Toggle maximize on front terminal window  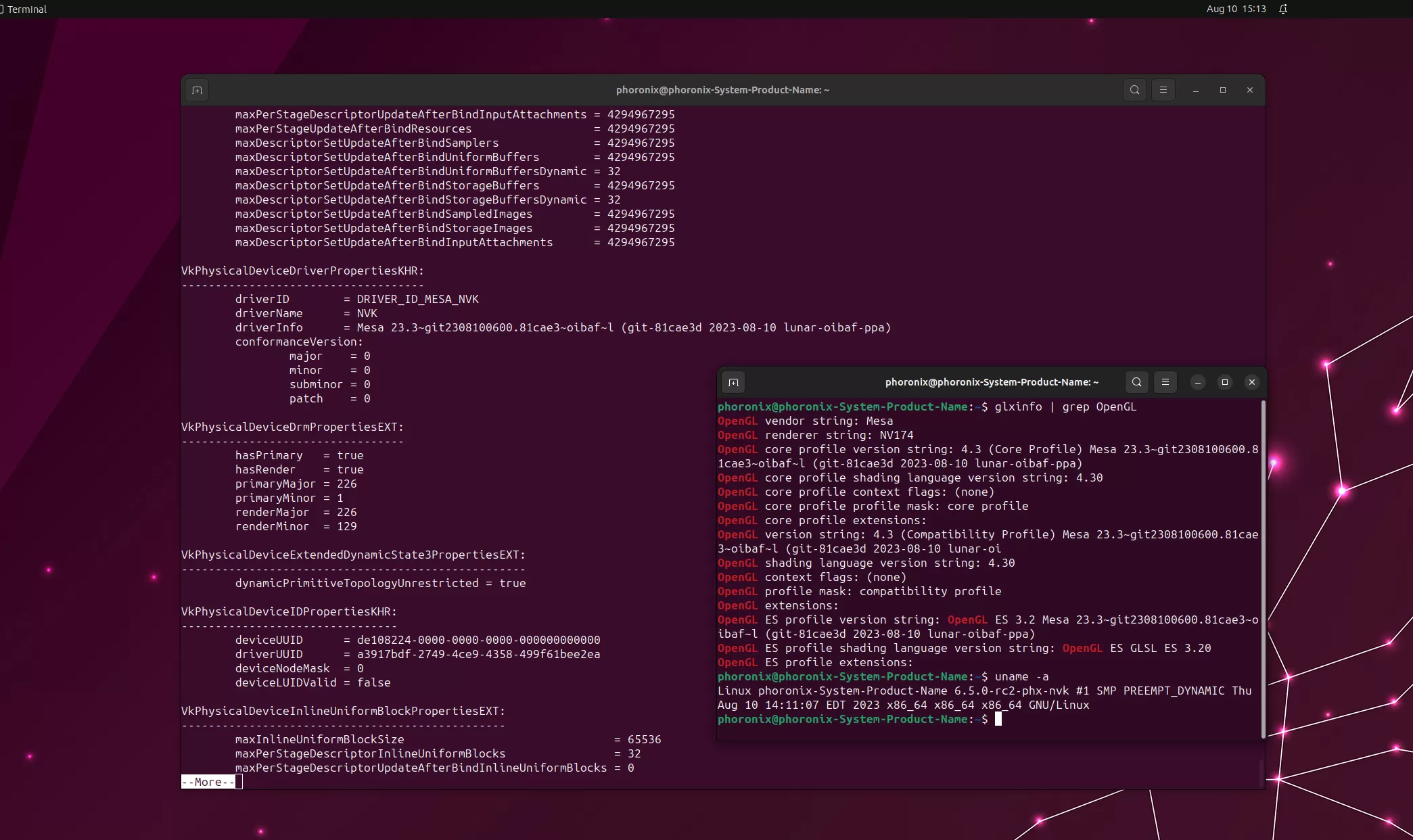coord(1224,382)
